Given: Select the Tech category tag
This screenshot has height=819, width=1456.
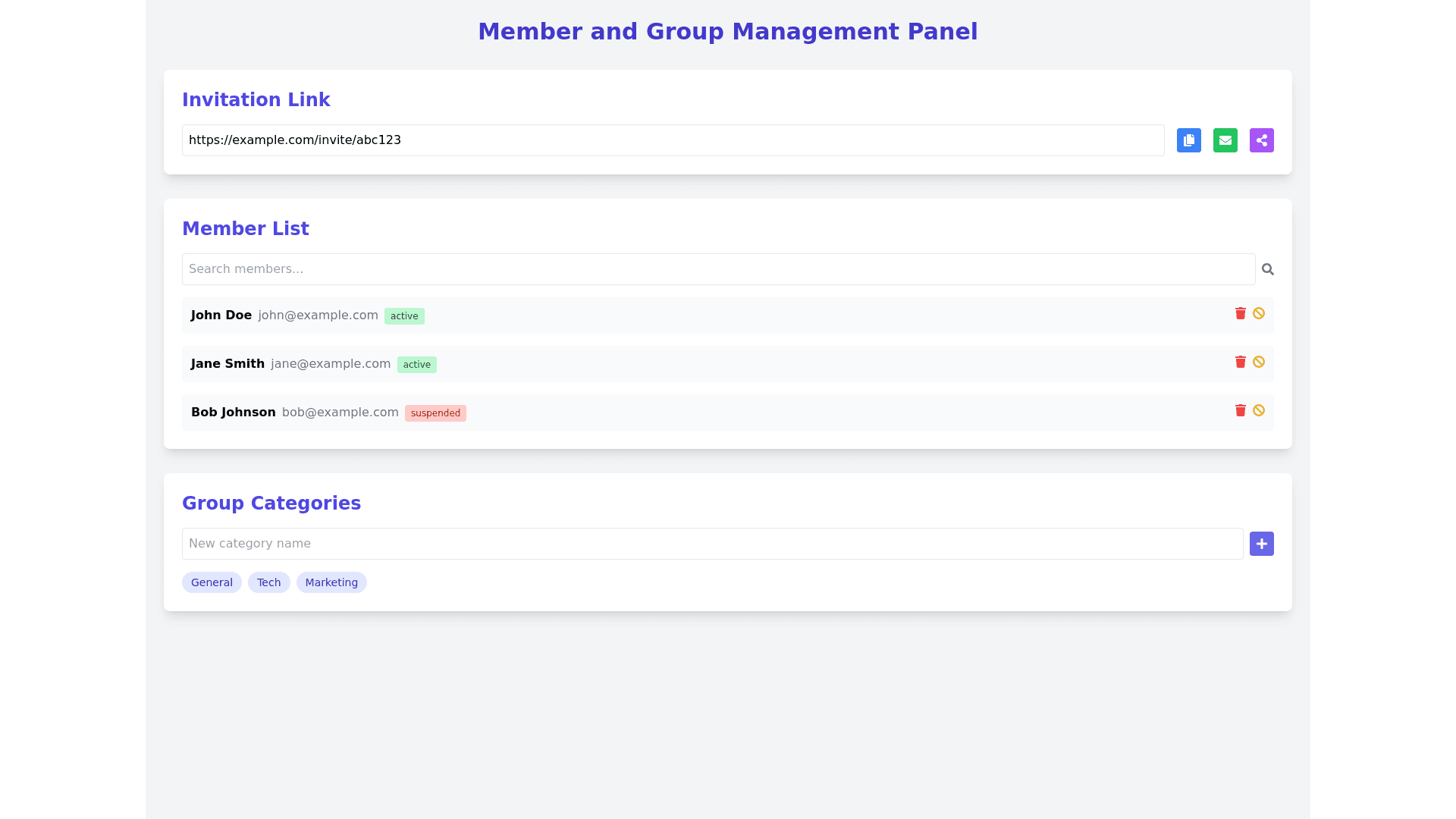Looking at the screenshot, I should click(268, 582).
